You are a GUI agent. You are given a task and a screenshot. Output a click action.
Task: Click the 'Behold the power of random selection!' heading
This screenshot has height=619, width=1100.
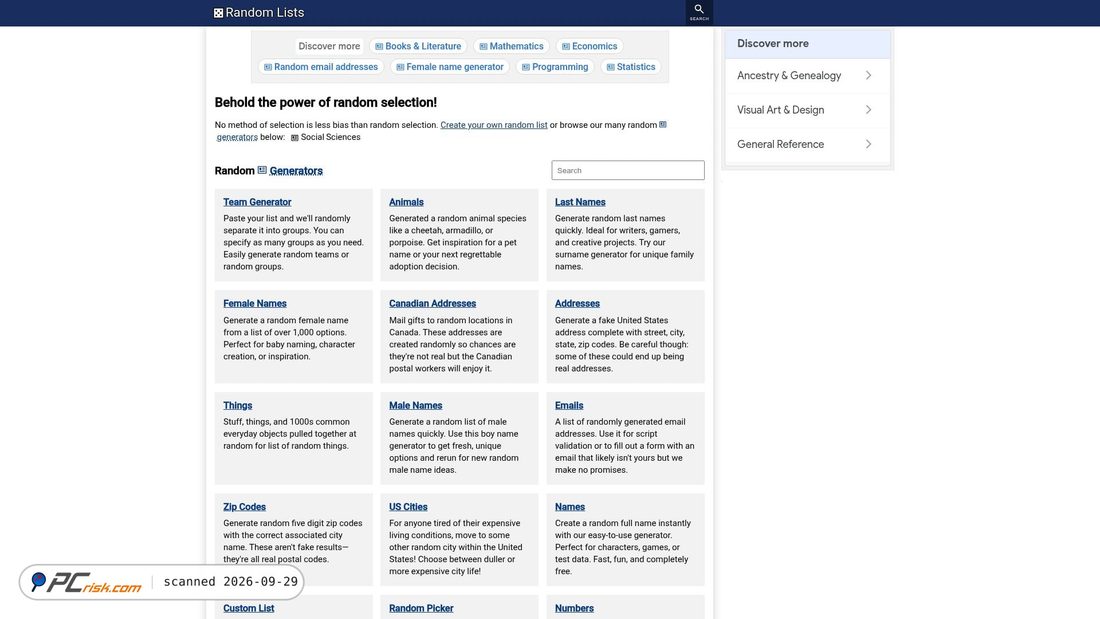pos(326,102)
